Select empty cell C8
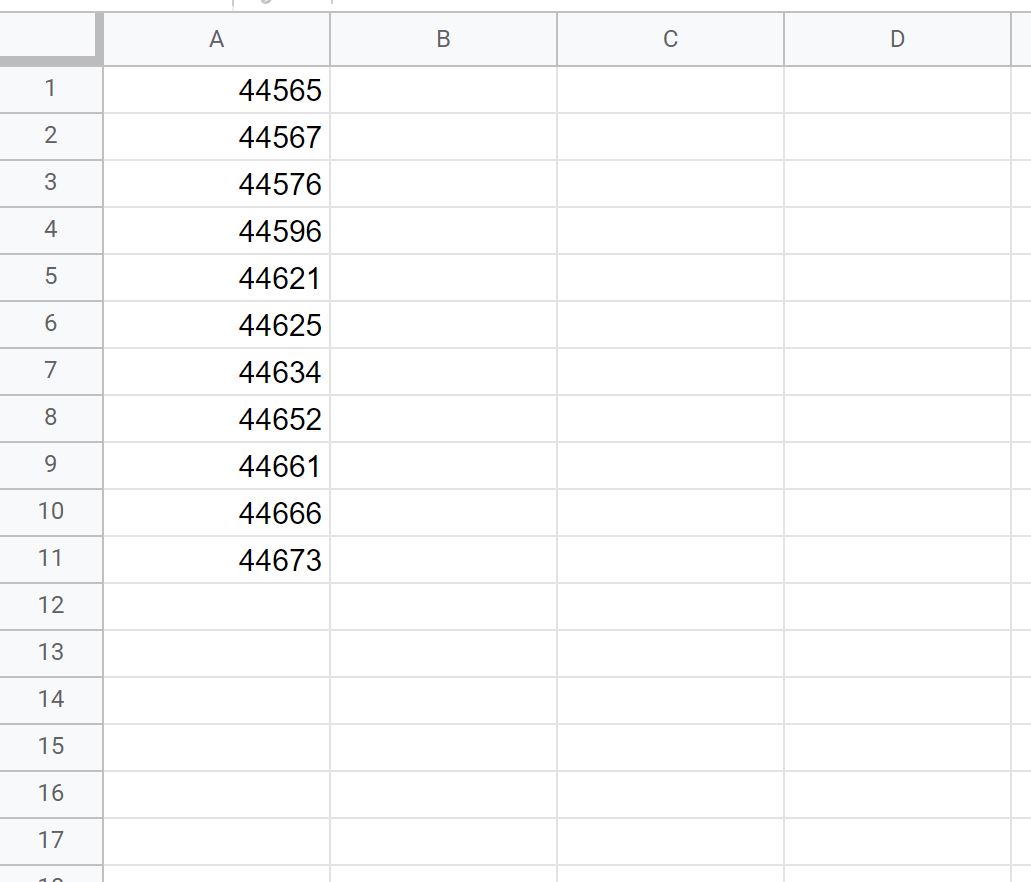 pos(670,418)
